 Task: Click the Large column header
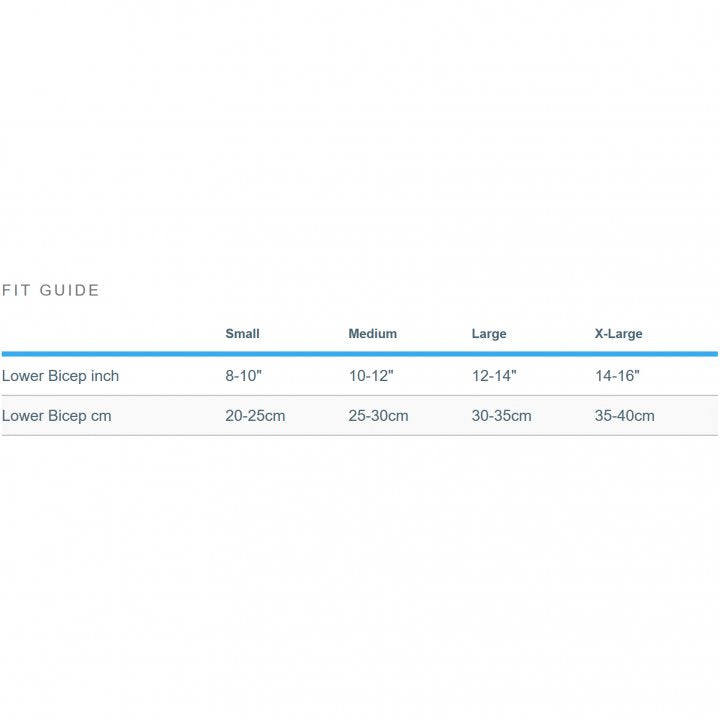click(x=489, y=334)
